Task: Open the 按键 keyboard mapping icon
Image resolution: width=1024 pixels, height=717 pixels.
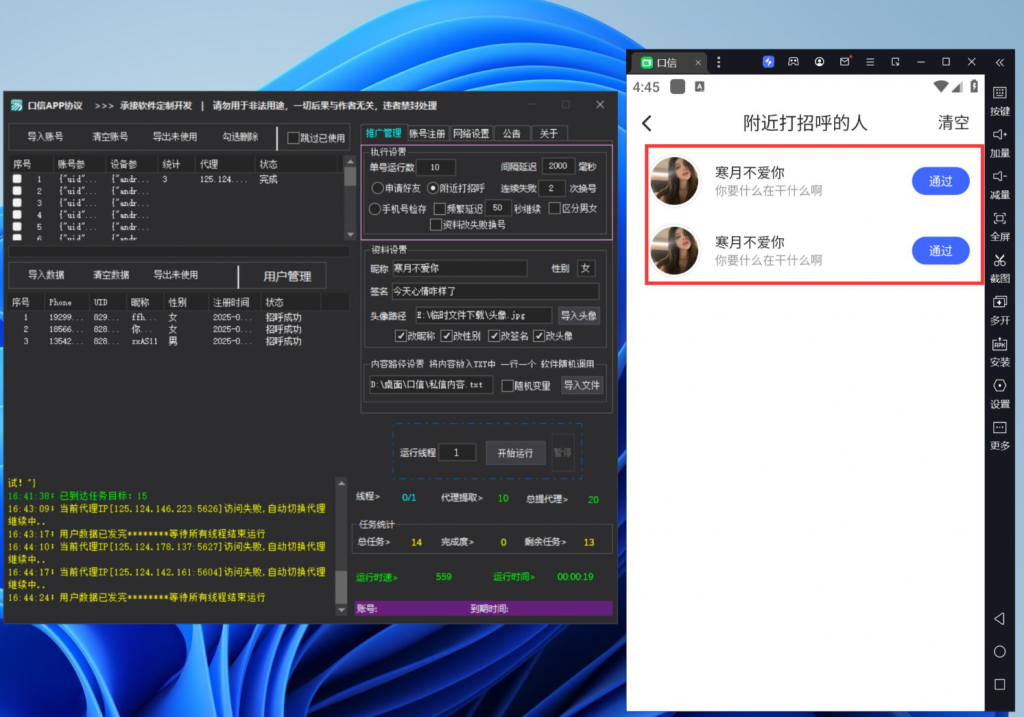Action: tap(999, 93)
